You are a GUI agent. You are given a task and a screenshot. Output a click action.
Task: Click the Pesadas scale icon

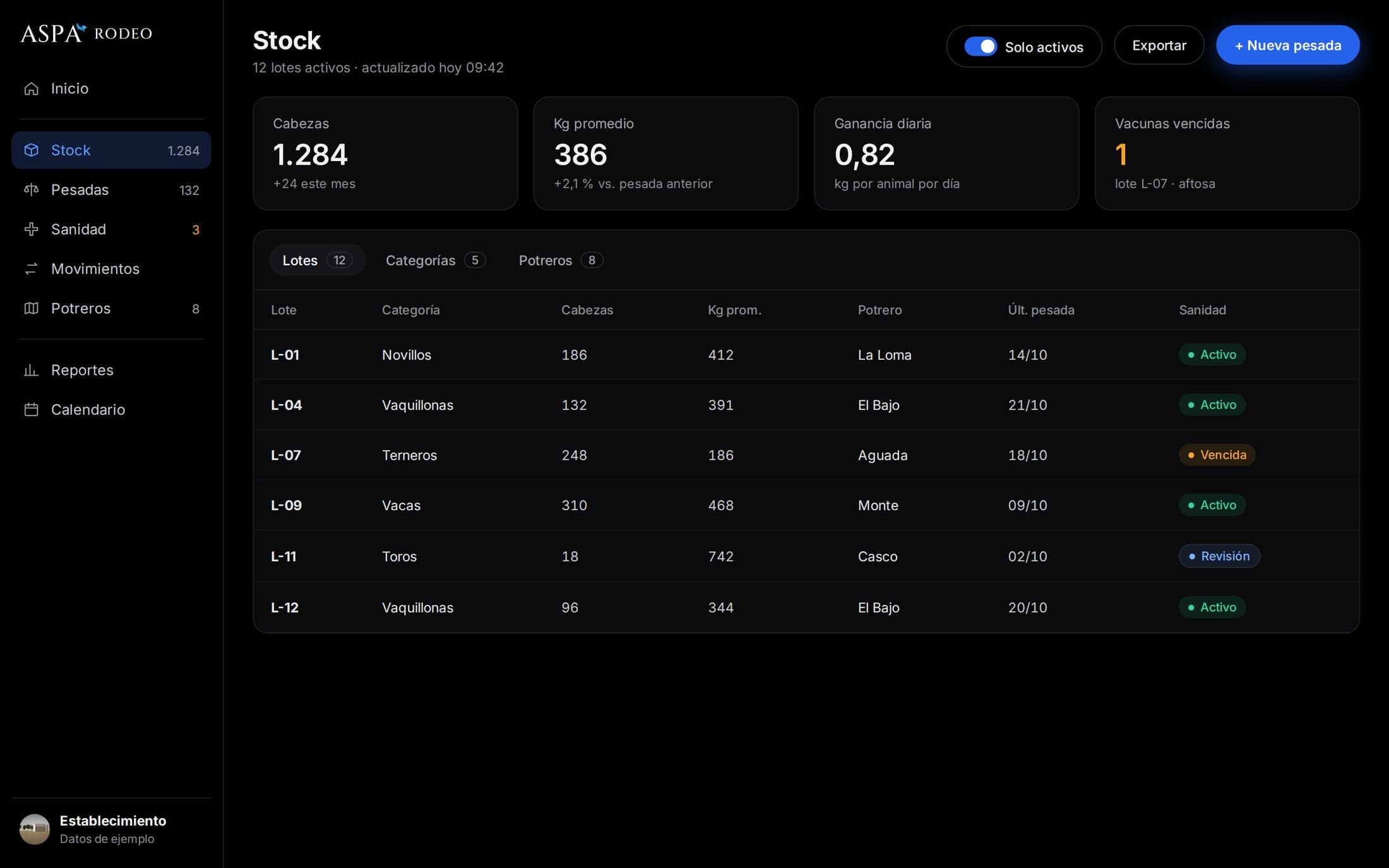31,190
